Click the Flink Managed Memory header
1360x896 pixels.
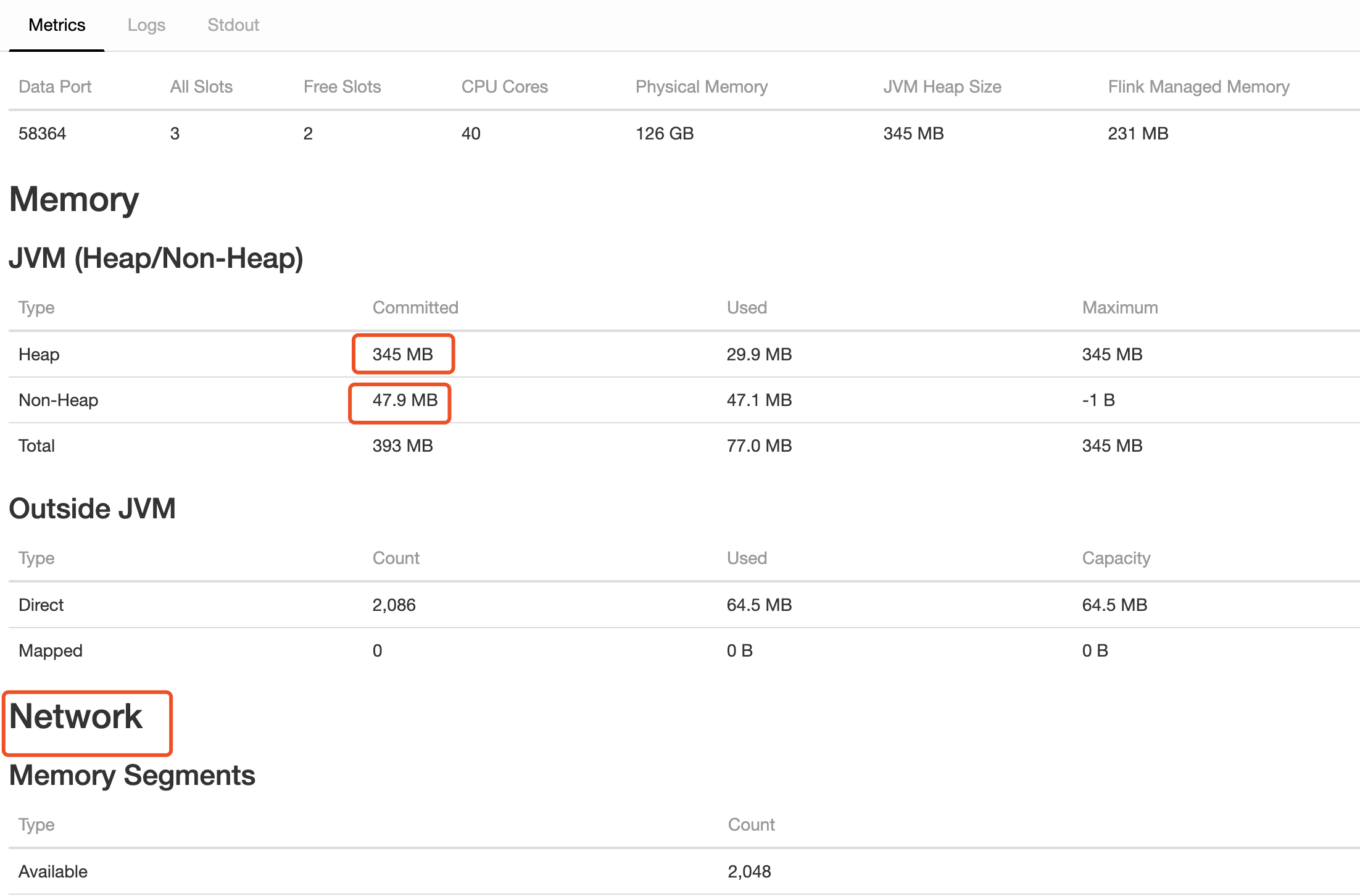click(1198, 86)
